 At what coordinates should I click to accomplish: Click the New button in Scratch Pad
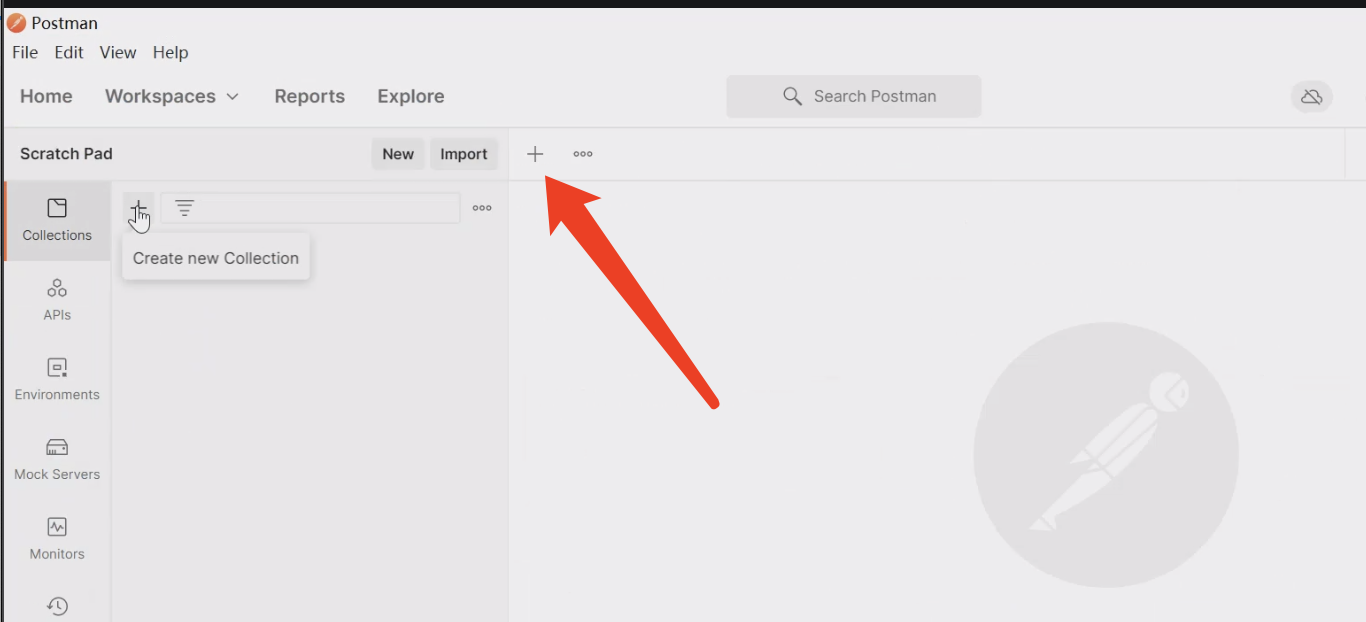pyautogui.click(x=398, y=154)
